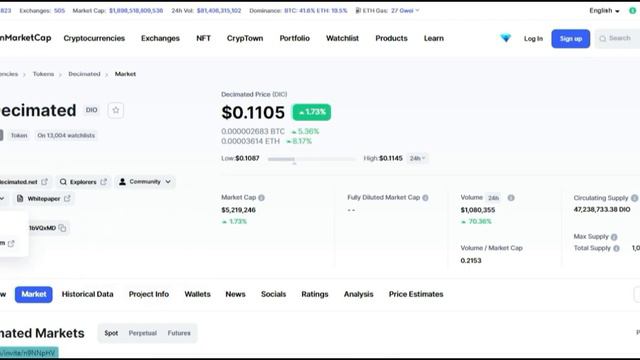The width and height of the screenshot is (640, 360).
Task: Click the Log In link
Action: point(533,38)
